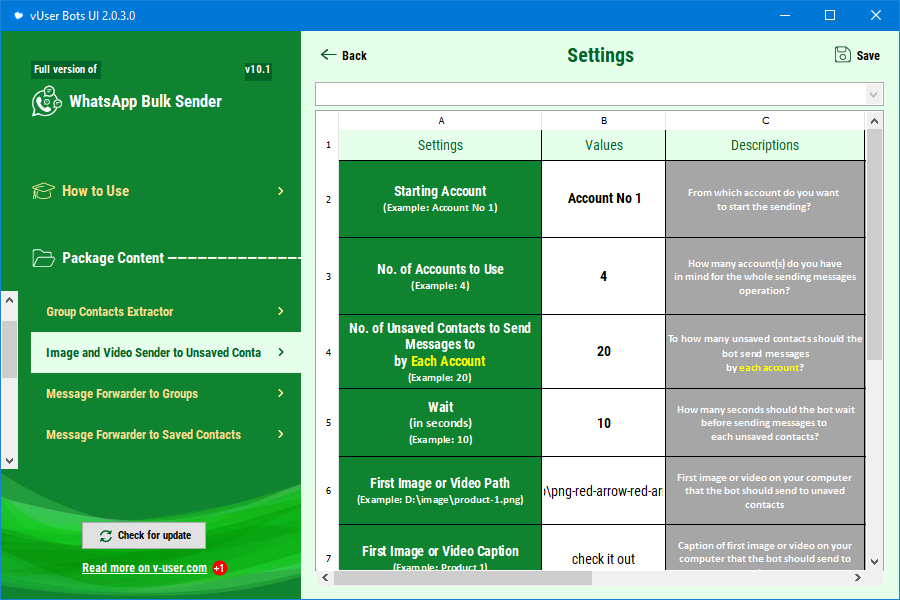Expand Message Forwarder to Saved Contacts chevron
The image size is (900, 600).
coord(281,434)
